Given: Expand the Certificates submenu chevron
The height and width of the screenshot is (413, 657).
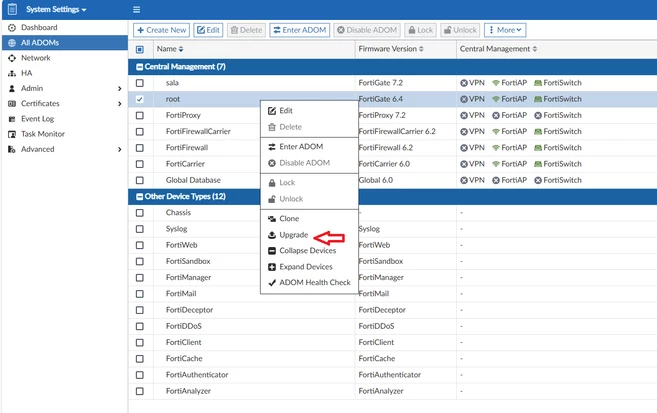Looking at the screenshot, I should (119, 103).
